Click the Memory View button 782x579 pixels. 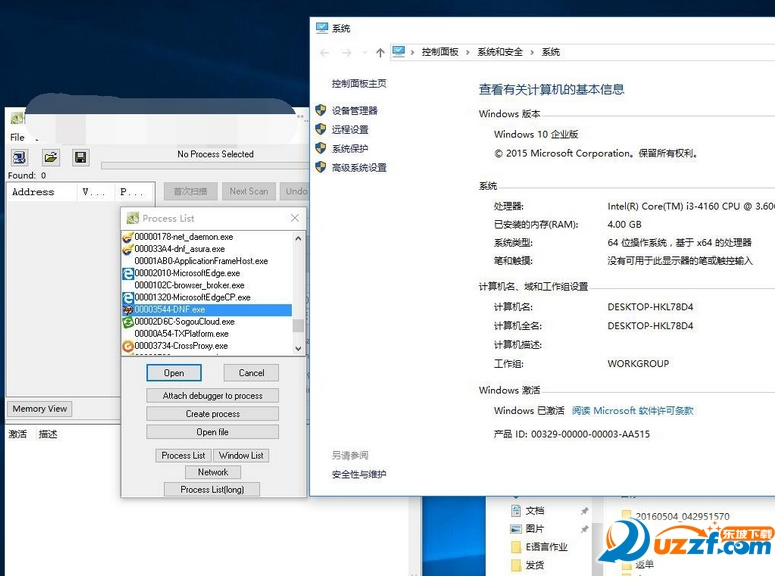click(x=40, y=408)
